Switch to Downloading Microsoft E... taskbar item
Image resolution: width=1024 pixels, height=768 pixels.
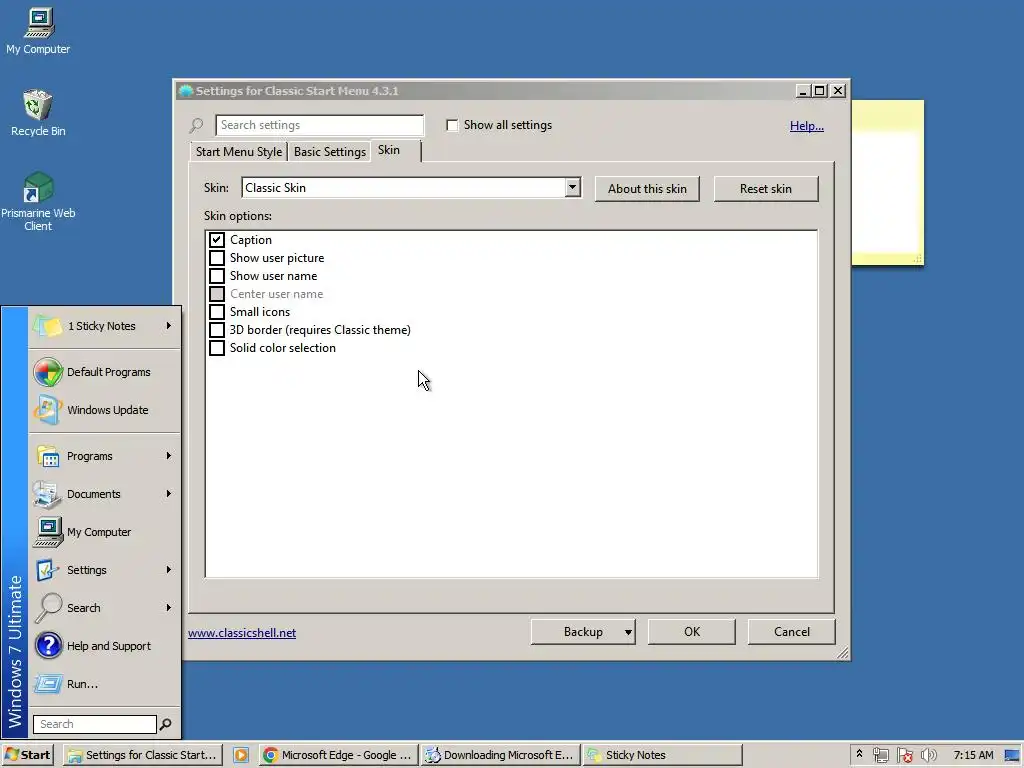tap(500, 755)
